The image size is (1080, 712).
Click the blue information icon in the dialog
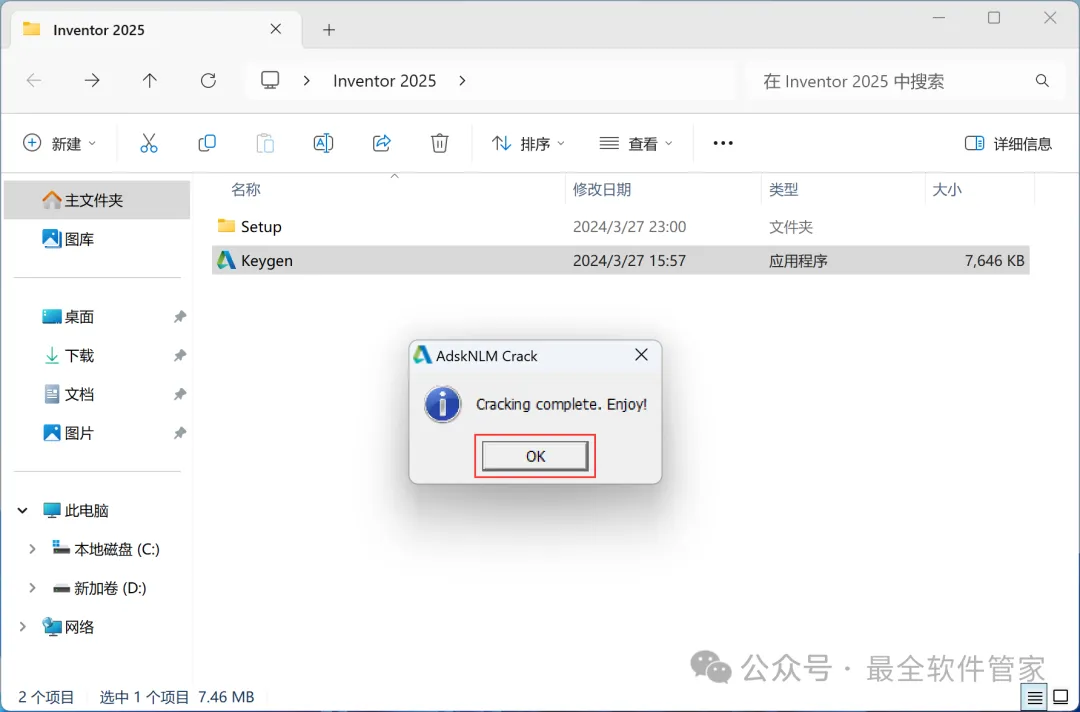(442, 404)
